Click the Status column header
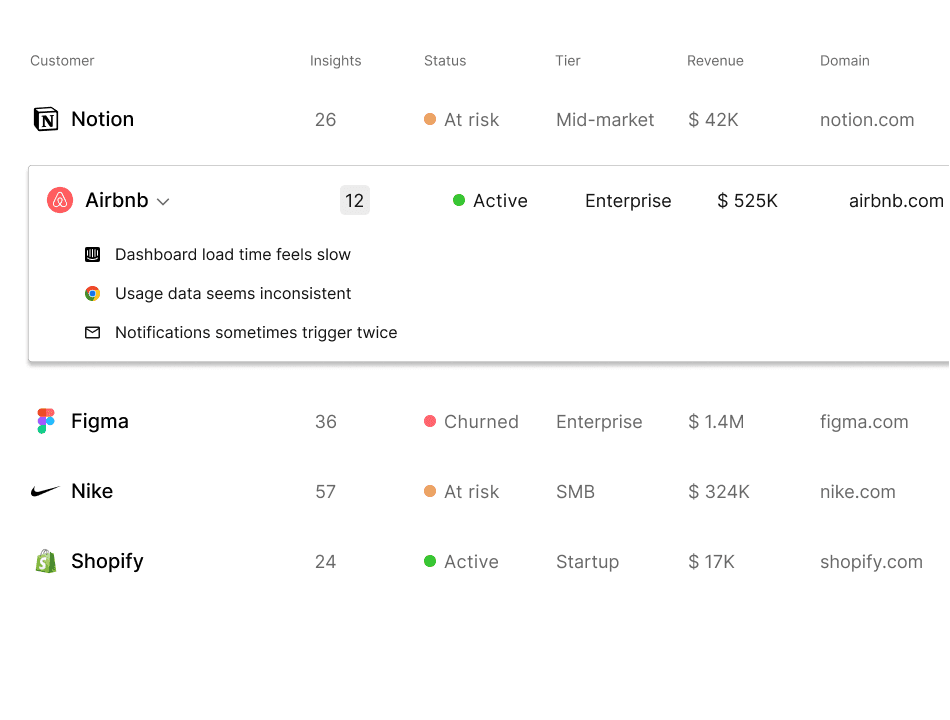Image resolution: width=950 pixels, height=720 pixels. click(x=445, y=61)
